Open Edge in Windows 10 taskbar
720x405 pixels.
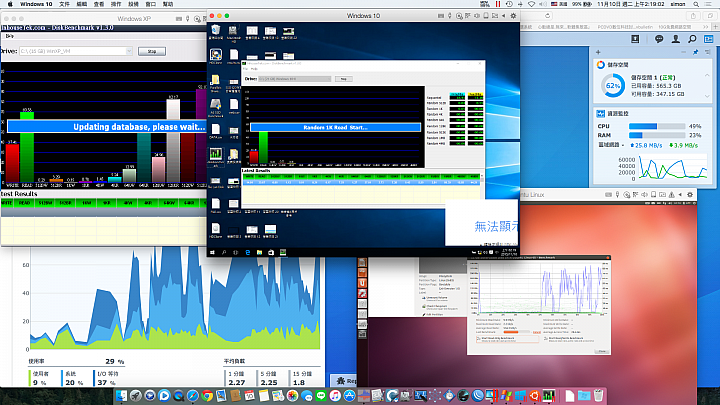[x=248, y=252]
